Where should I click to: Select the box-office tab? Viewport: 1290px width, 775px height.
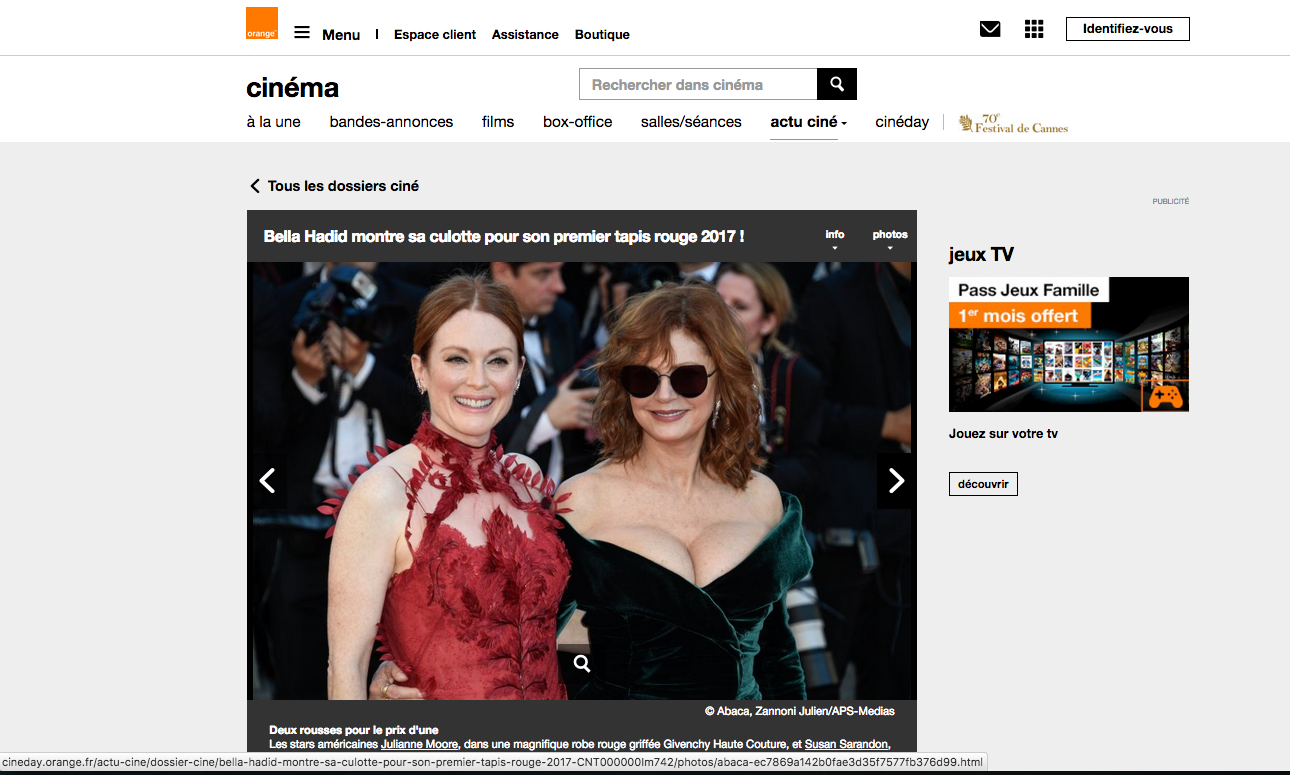tap(577, 122)
